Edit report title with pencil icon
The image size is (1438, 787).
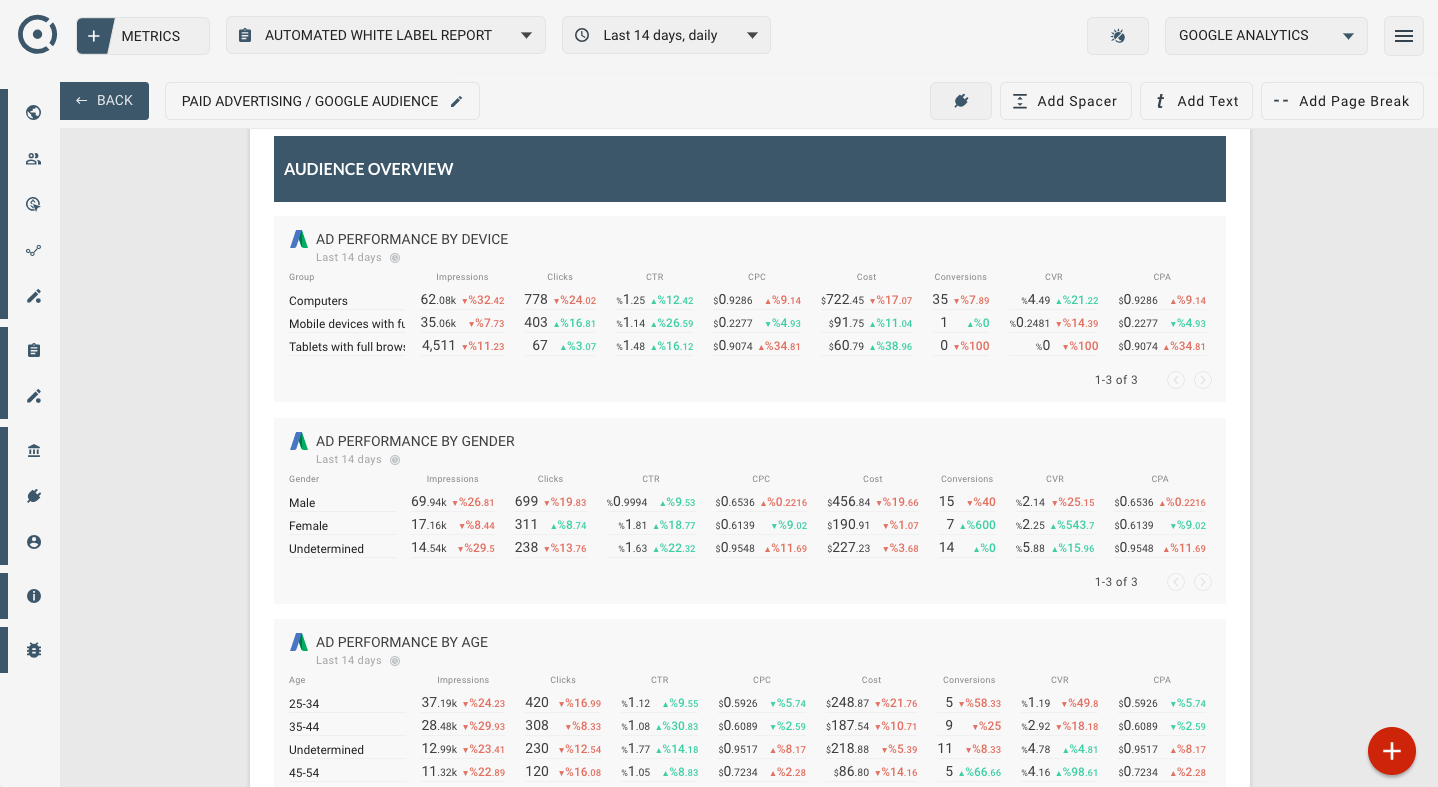457,101
